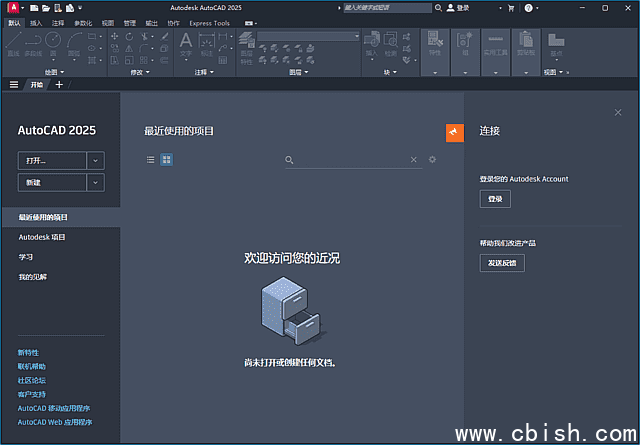Click the recent items search field
This screenshot has height=445, width=640.
tap(352, 160)
